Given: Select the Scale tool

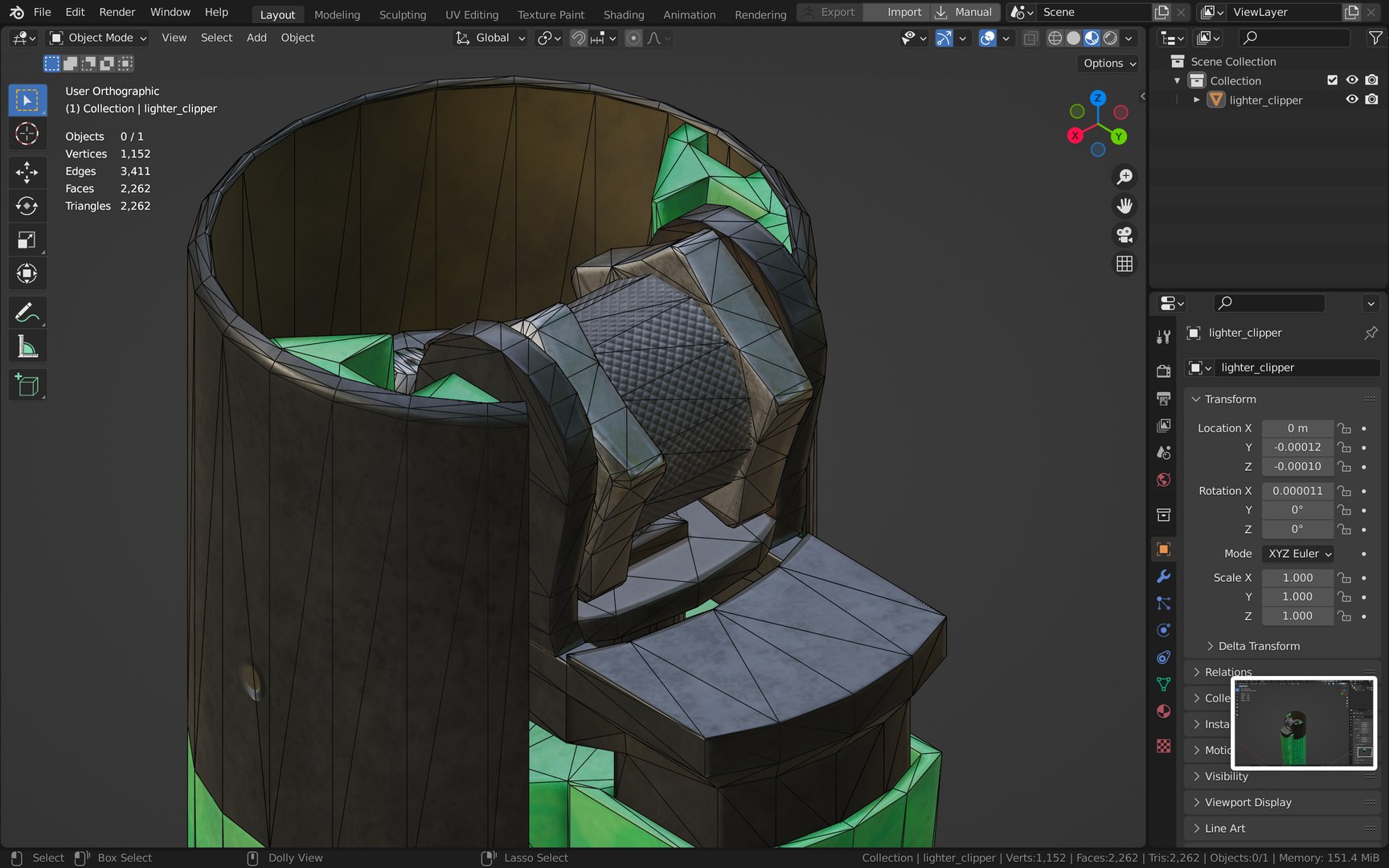Looking at the screenshot, I should click(27, 240).
